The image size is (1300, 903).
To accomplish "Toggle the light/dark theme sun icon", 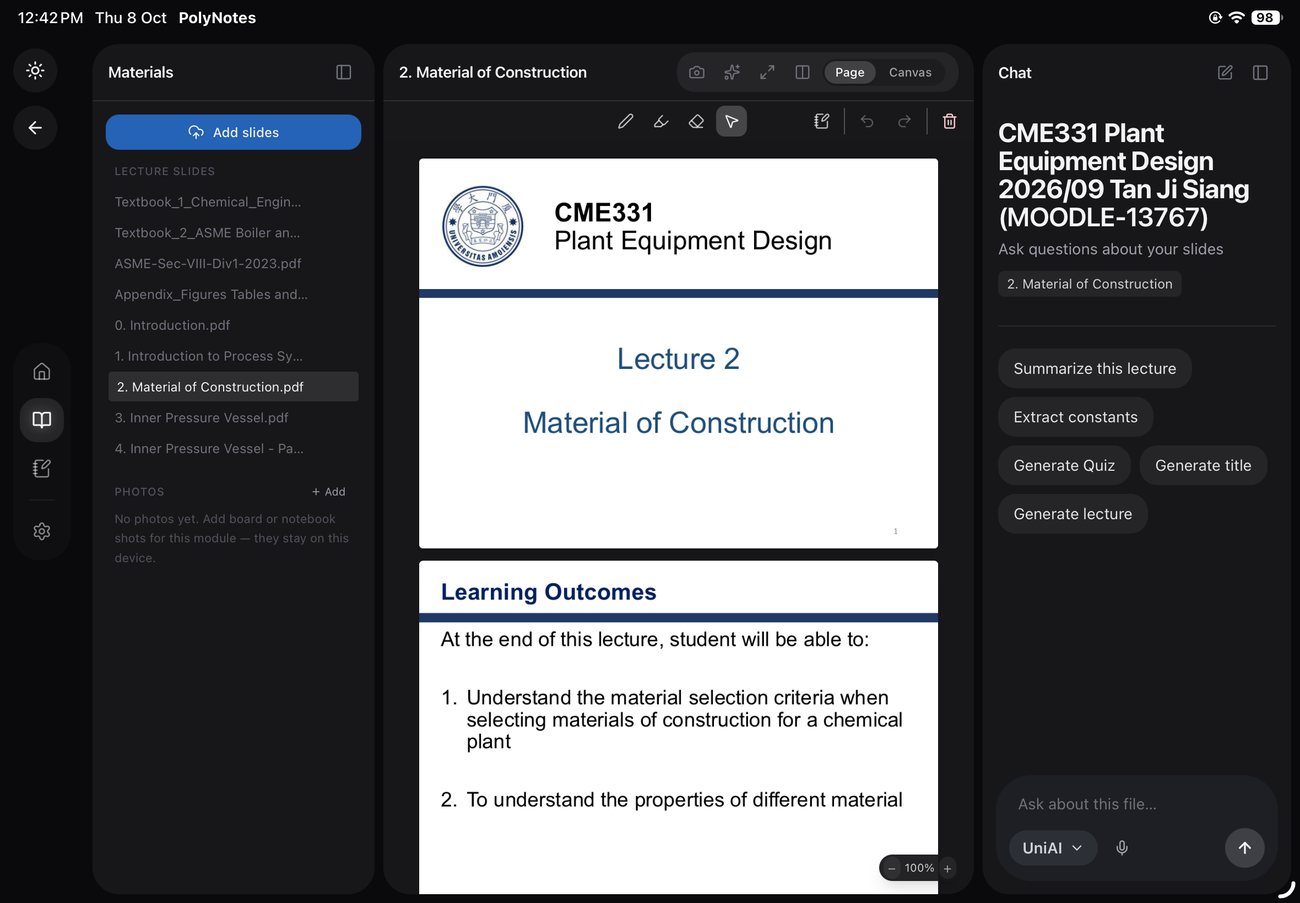I will (x=35, y=70).
